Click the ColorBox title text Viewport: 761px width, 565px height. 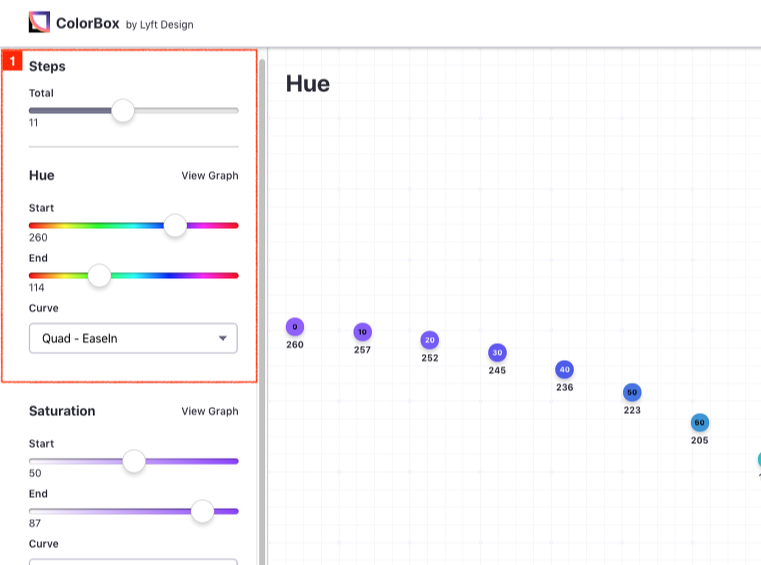coord(87,23)
